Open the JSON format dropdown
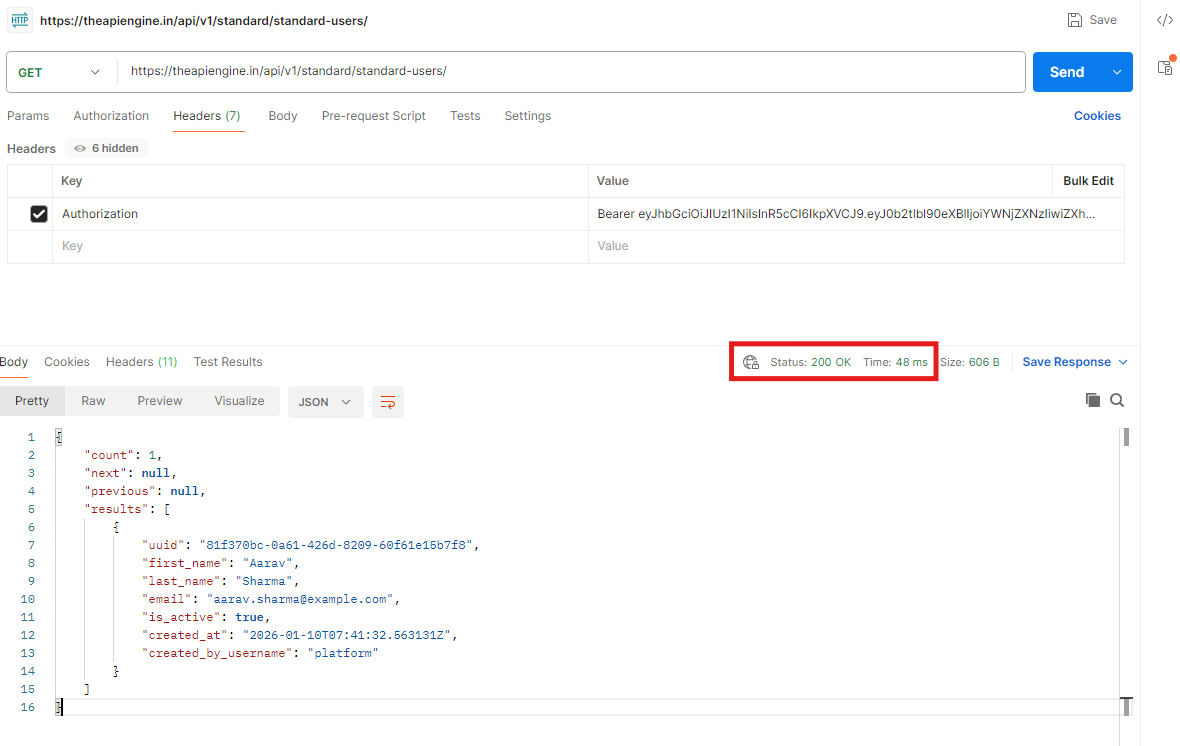Screen dimensions: 1180x746 [x=325, y=402]
